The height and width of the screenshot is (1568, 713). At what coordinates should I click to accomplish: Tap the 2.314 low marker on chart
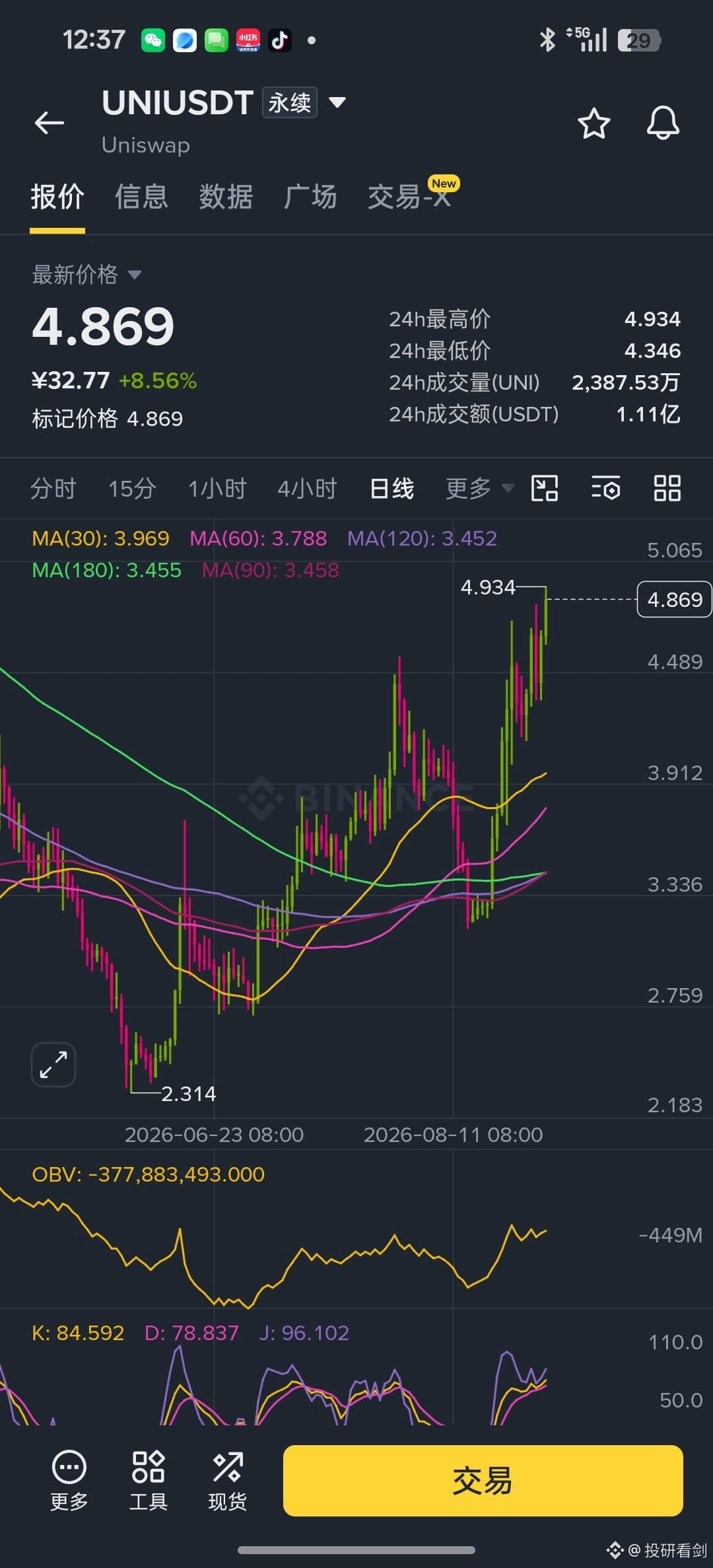189,1094
